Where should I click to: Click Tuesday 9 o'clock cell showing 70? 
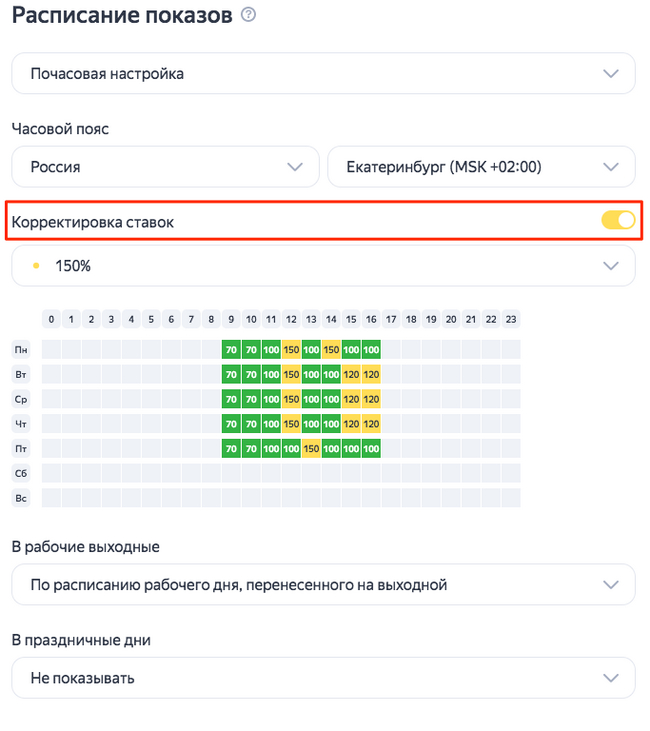click(x=231, y=375)
